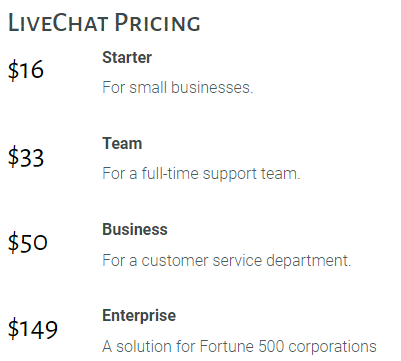The image size is (401, 361).
Task: Select the $33 price
Action: pyautogui.click(x=26, y=157)
